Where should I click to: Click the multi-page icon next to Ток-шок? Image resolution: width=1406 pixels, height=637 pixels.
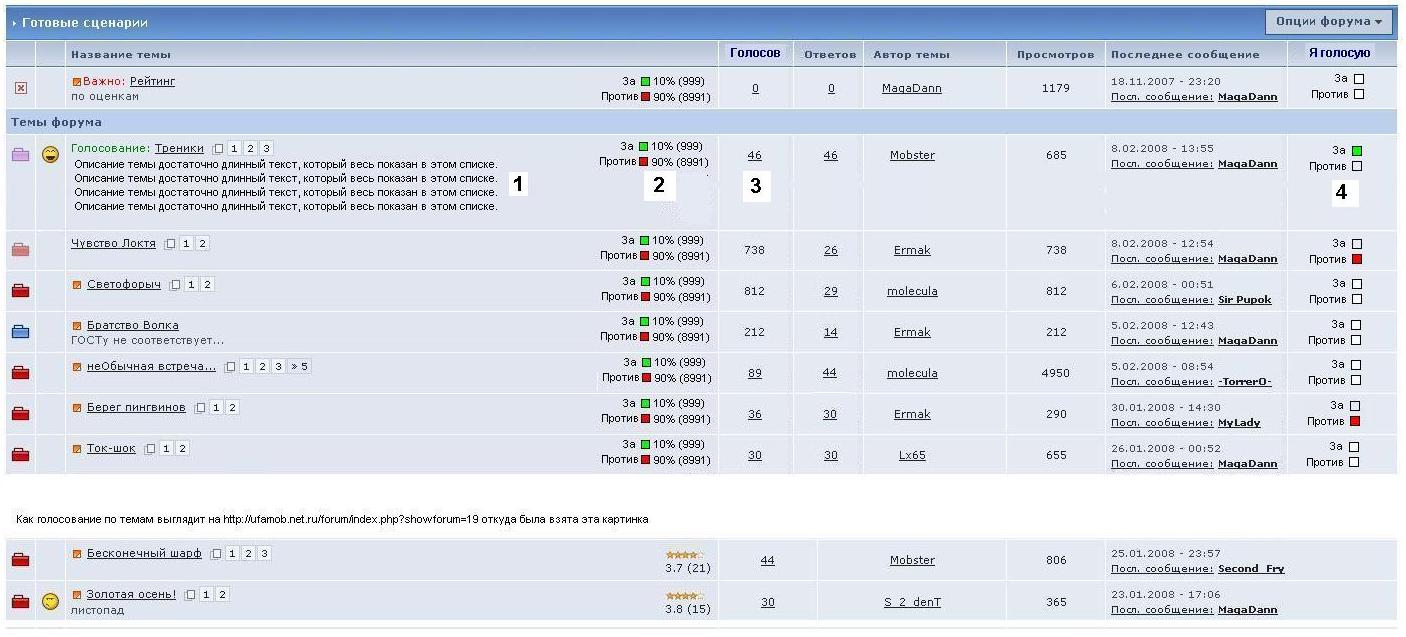coord(150,449)
